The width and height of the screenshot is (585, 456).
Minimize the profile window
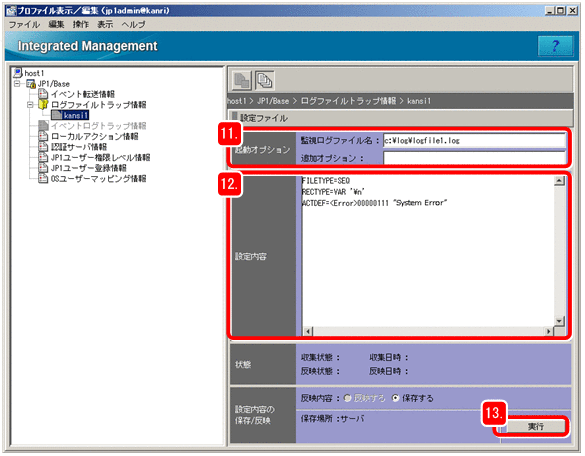coord(550,10)
